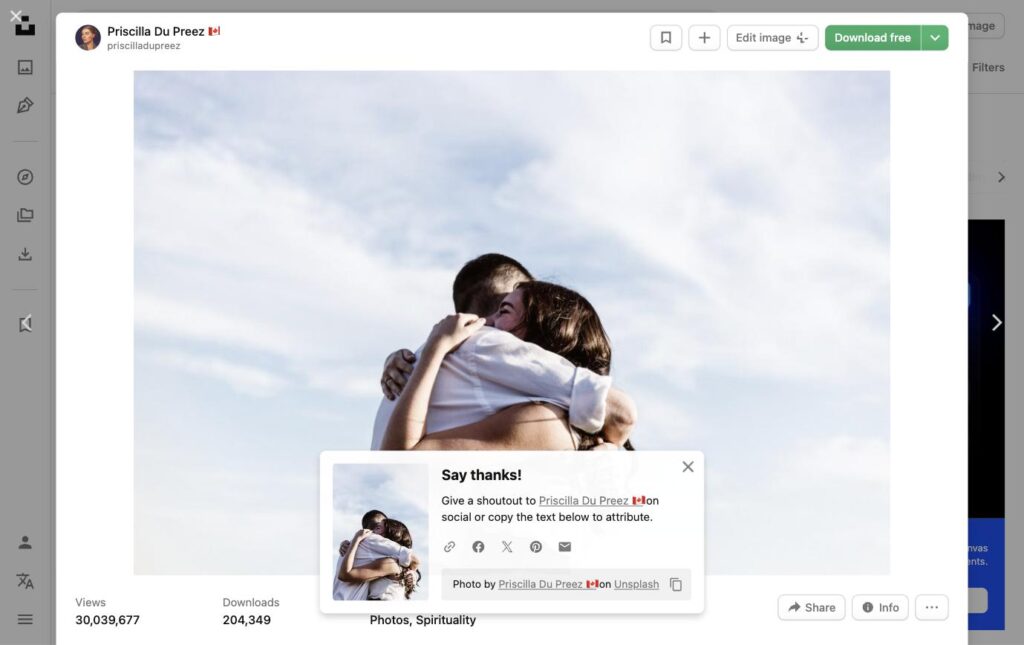The width and height of the screenshot is (1024, 645).
Task: Bookmark this photo with the like icon
Action: (665, 38)
